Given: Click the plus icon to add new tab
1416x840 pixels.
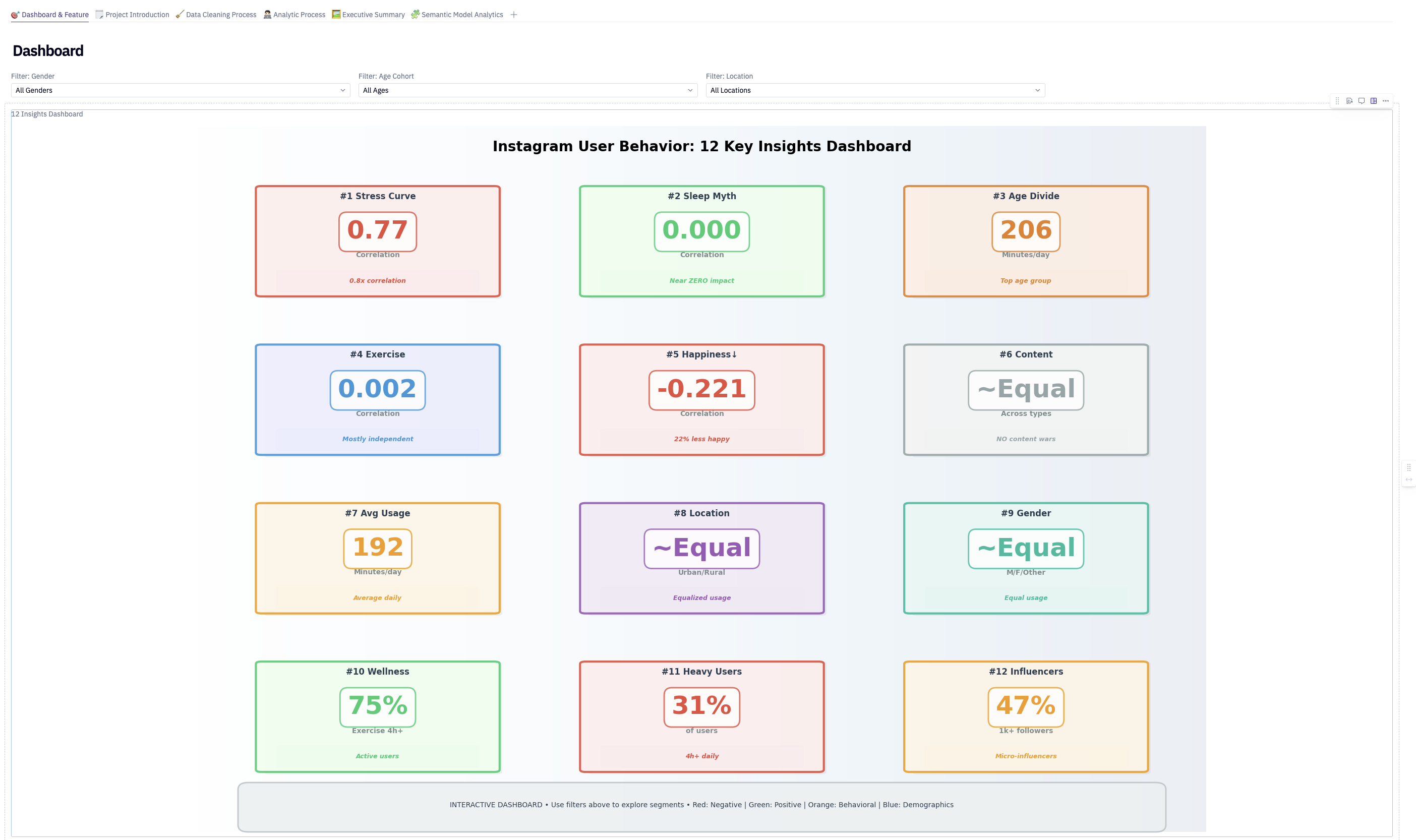Looking at the screenshot, I should [x=513, y=15].
